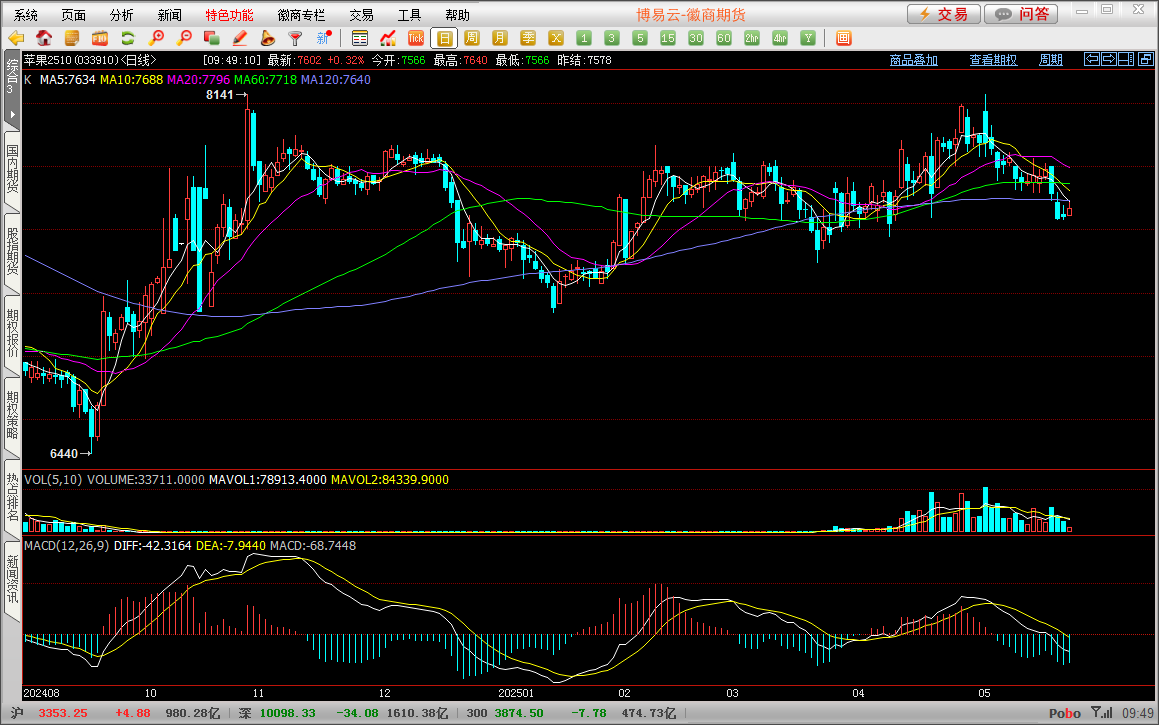
Task: Click the next contract right-arrow icon
Action: pyautogui.click(x=1109, y=59)
